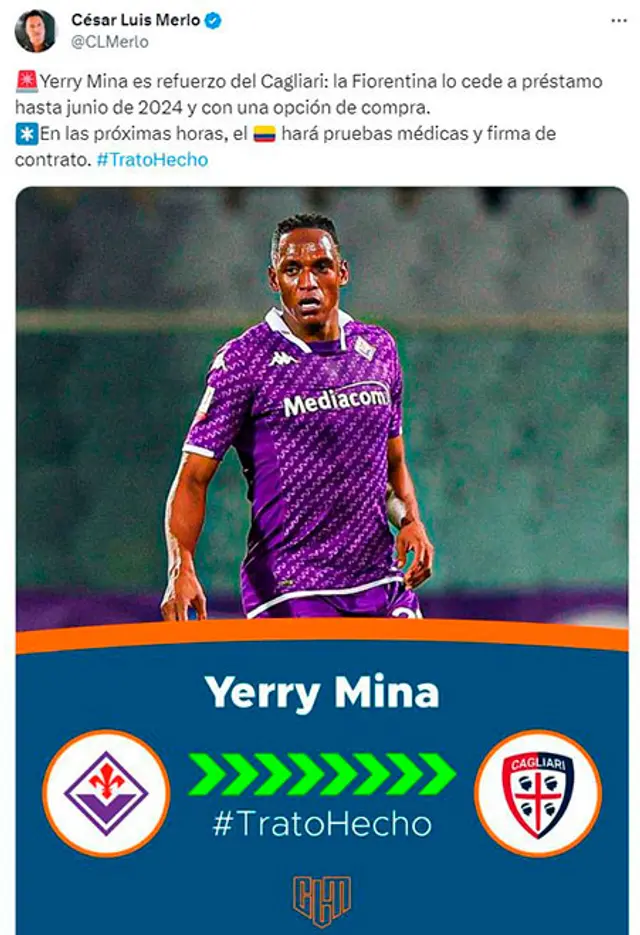Click the Cagliari club crest icon
Screen dimensions: 640x935
point(537,793)
